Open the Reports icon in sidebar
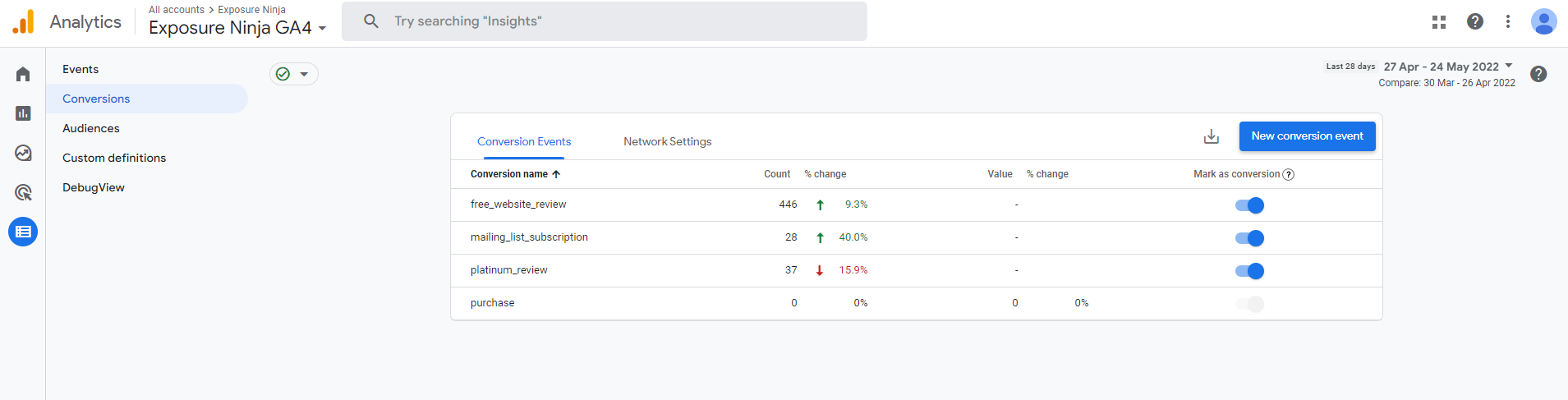This screenshot has height=400, width=1568. (x=23, y=113)
